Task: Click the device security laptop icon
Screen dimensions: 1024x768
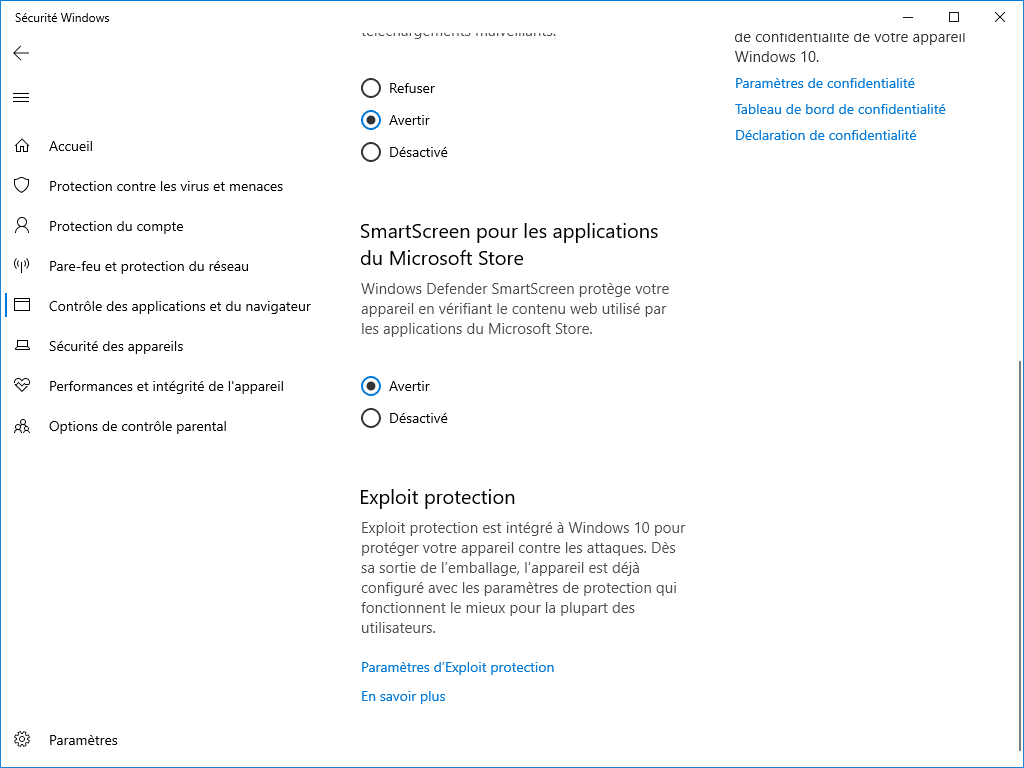Action: click(22, 346)
